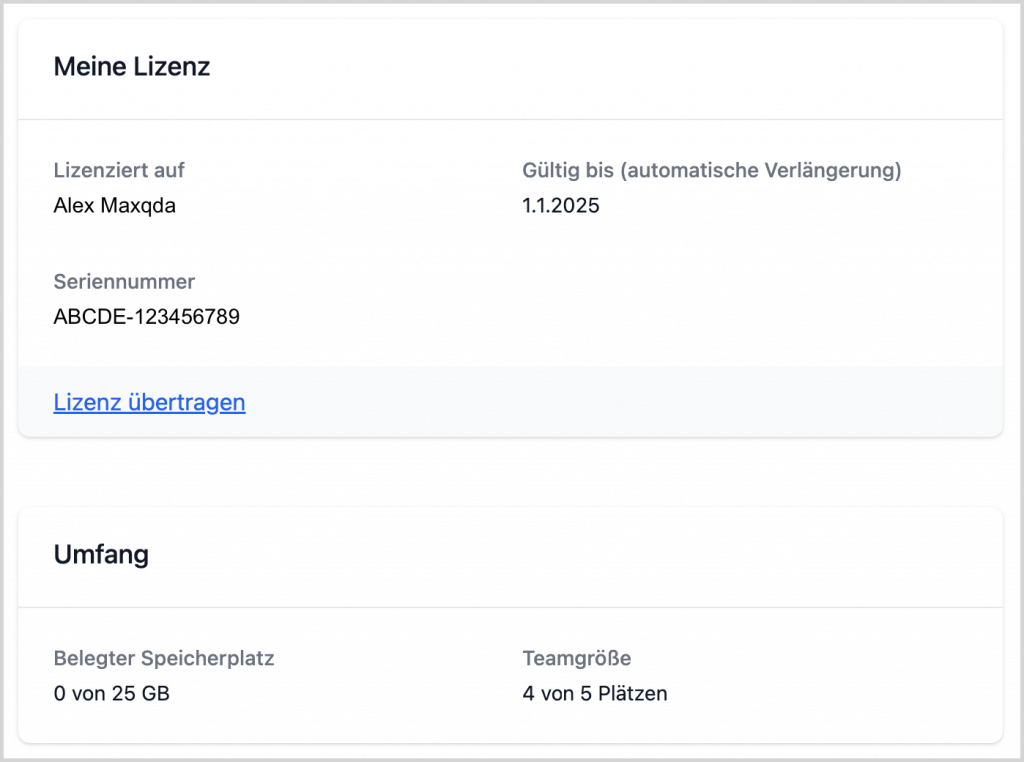Click the Teamgröße label
Viewport: 1024px width, 762px height.
pos(576,658)
